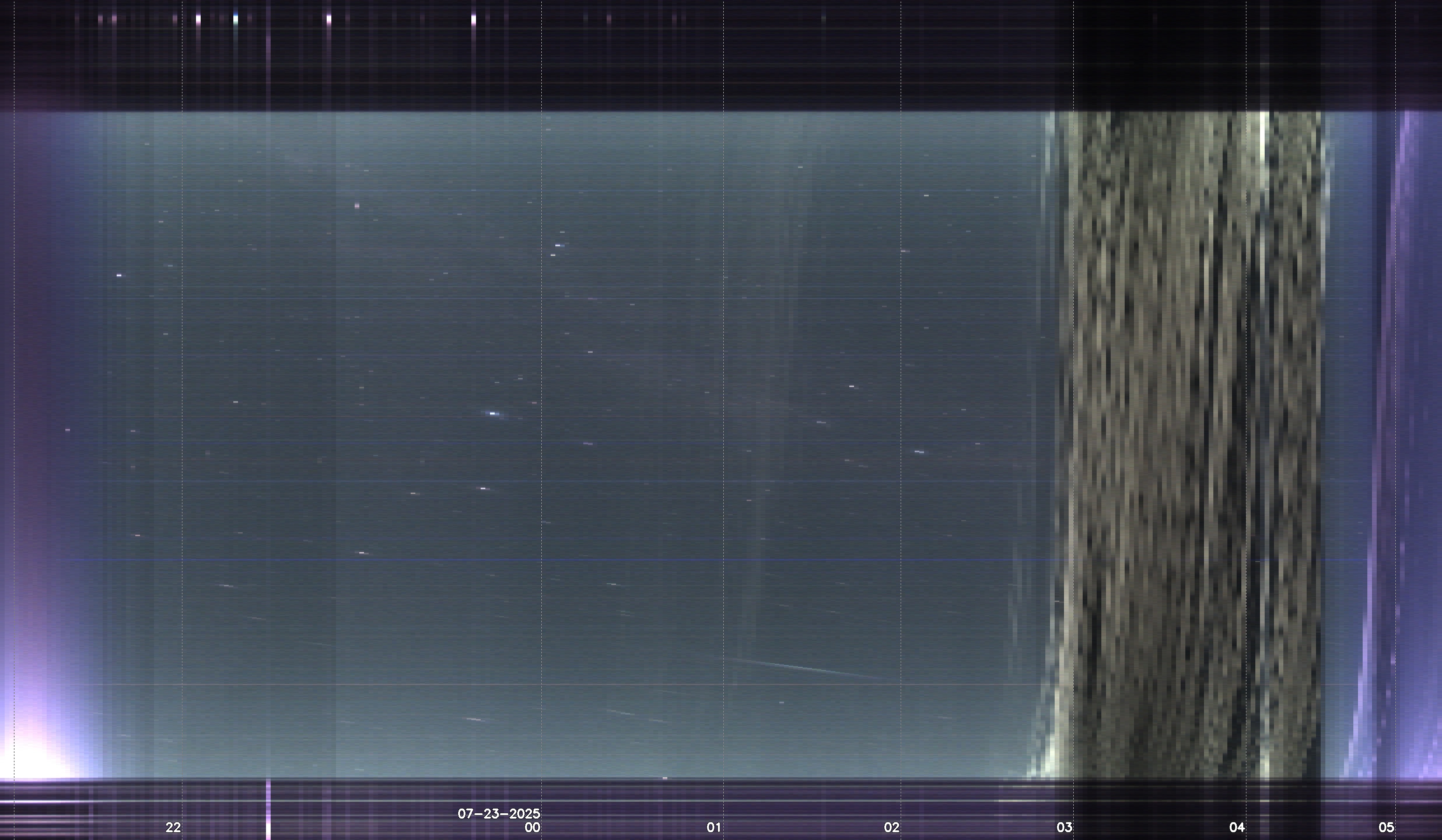The image size is (1442, 840).
Task: Click the 02 hour label
Action: point(891,827)
